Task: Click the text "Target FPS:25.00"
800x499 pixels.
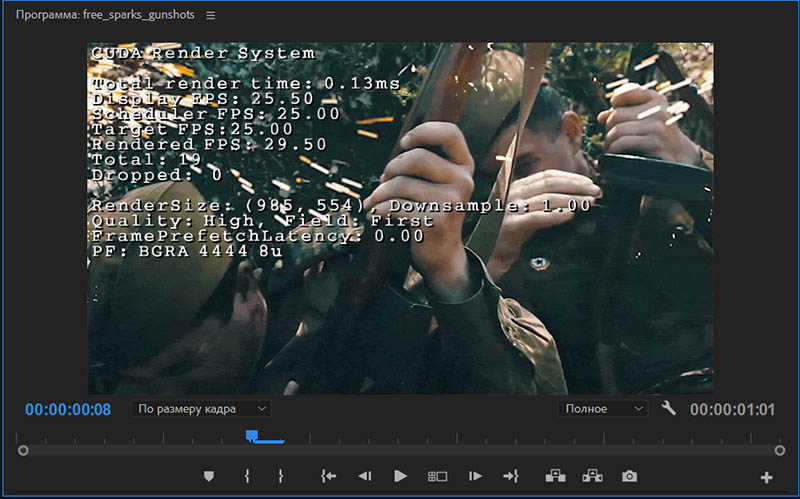Action: point(192,129)
